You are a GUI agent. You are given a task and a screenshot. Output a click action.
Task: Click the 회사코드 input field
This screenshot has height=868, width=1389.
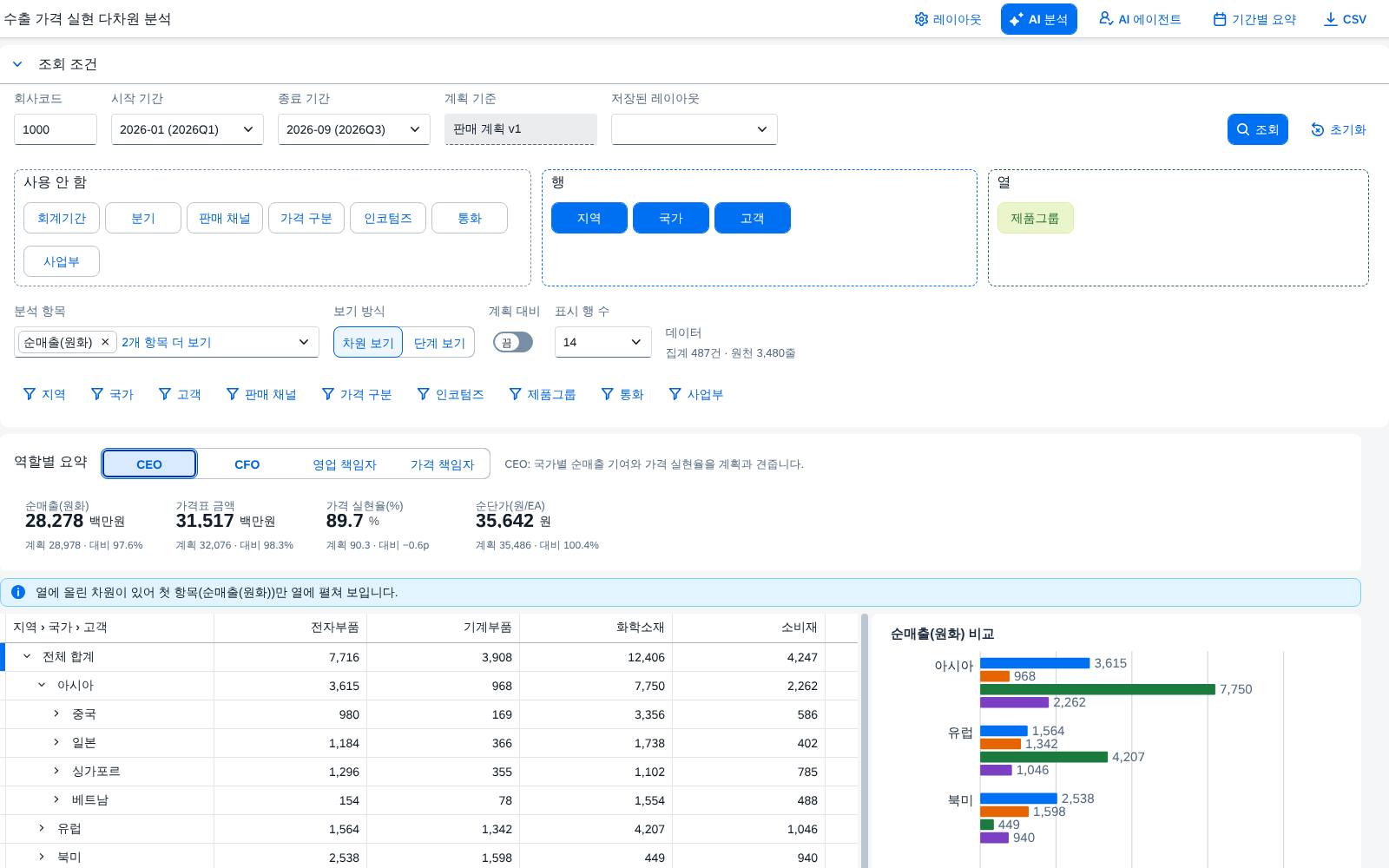tap(56, 129)
